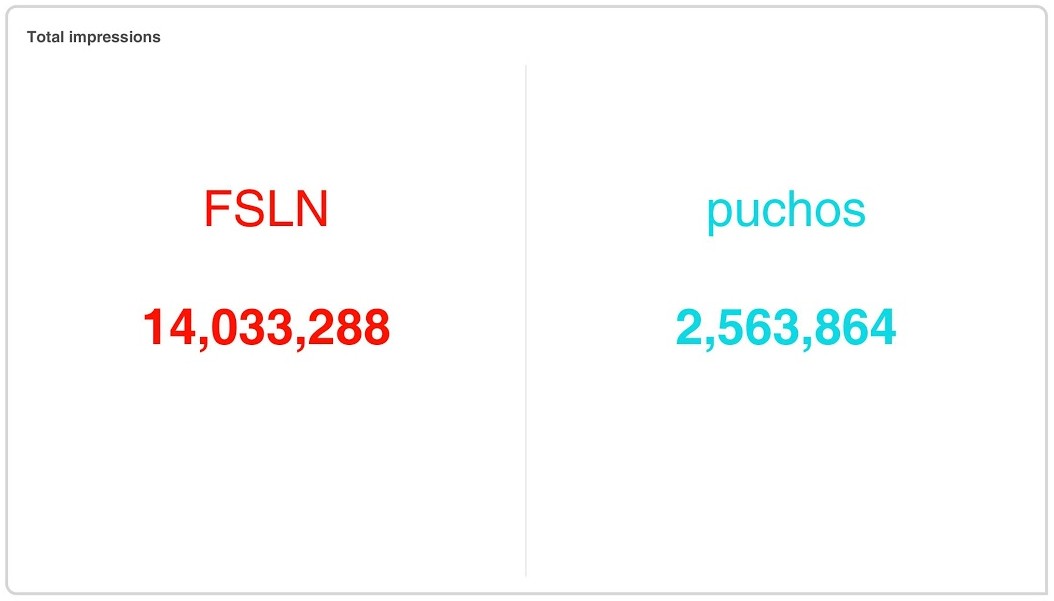This screenshot has height=601, width=1054.
Task: Click the word "Total" in the title
Action: [x=45, y=37]
